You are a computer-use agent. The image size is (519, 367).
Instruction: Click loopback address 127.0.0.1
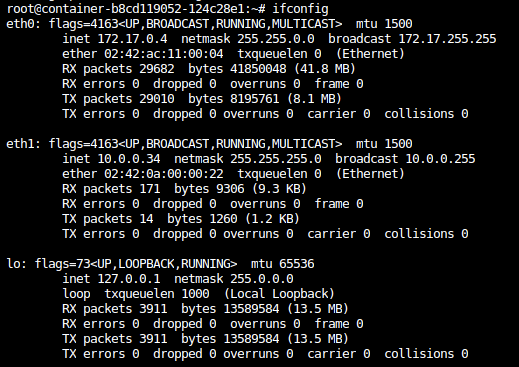coord(129,279)
